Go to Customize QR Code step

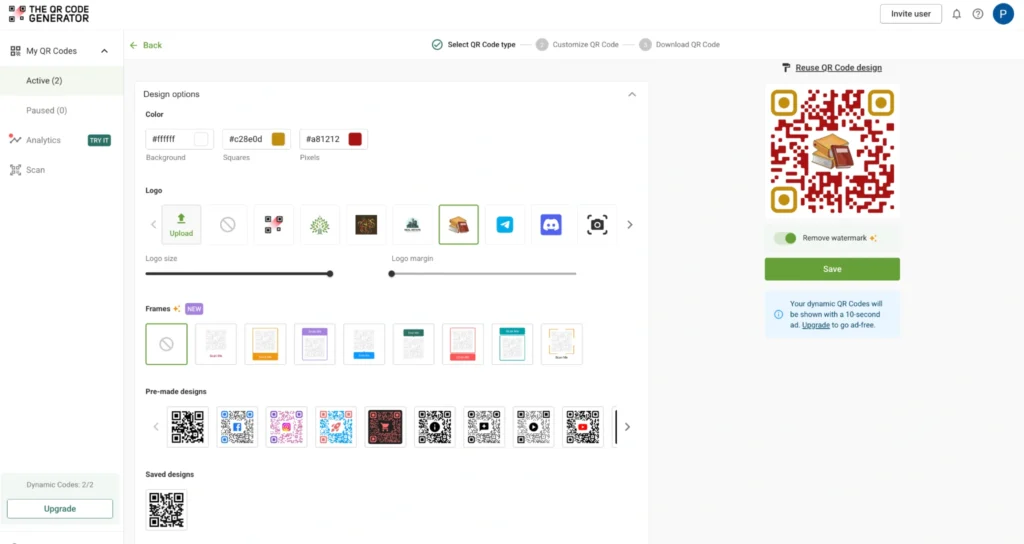click(577, 44)
